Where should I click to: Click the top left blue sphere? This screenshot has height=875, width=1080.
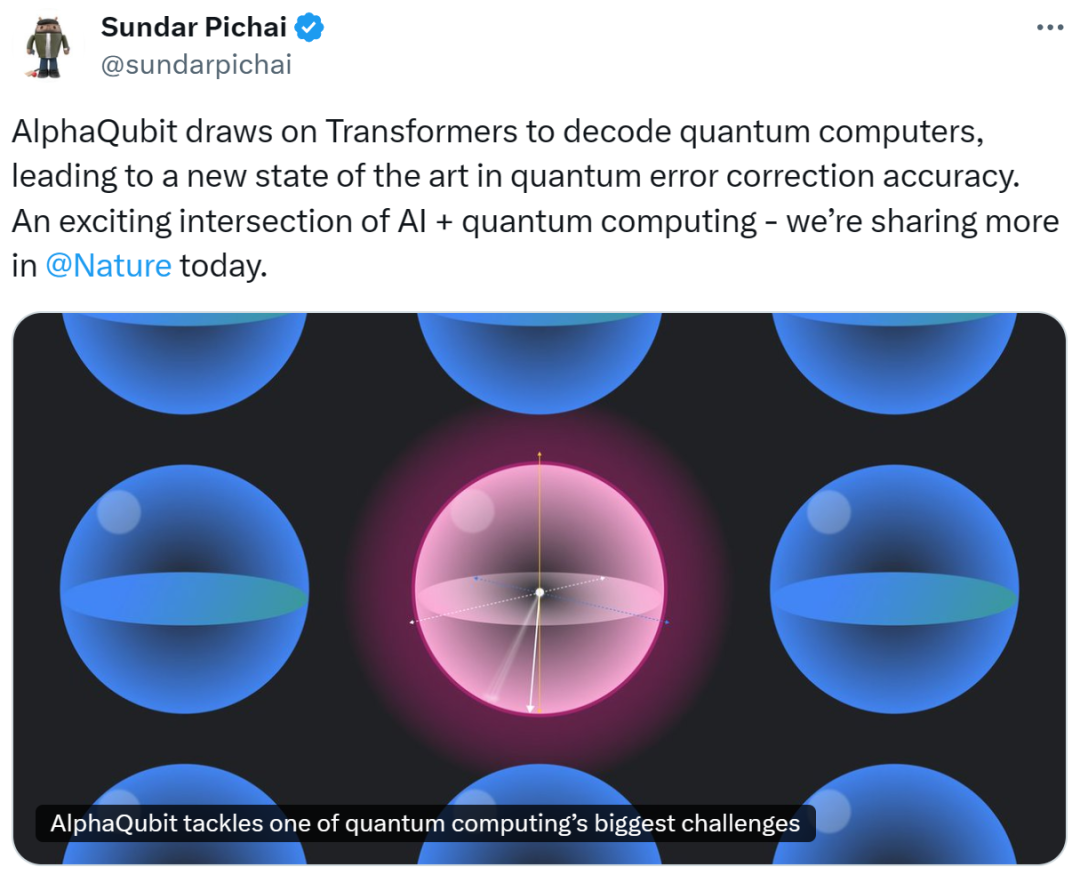(185, 362)
